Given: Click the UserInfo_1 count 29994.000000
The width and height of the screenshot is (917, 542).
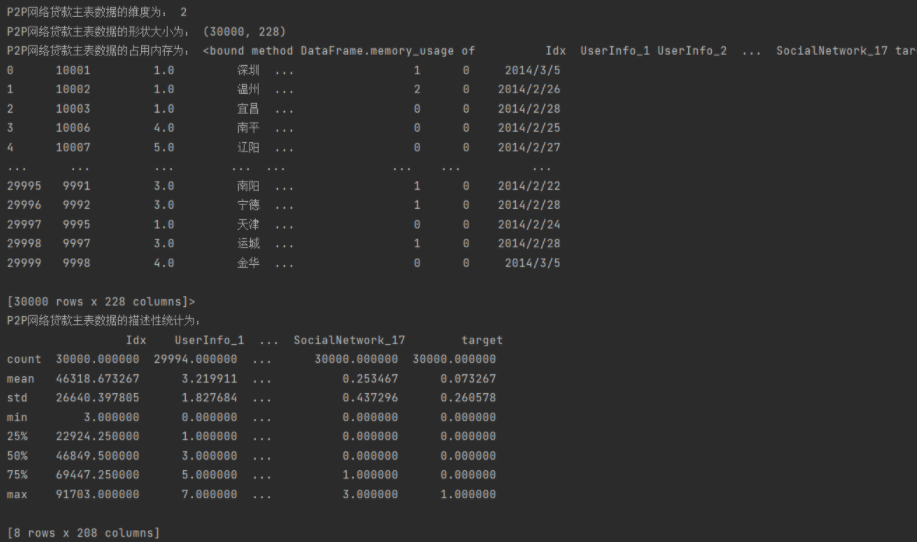Looking at the screenshot, I should click(196, 359).
